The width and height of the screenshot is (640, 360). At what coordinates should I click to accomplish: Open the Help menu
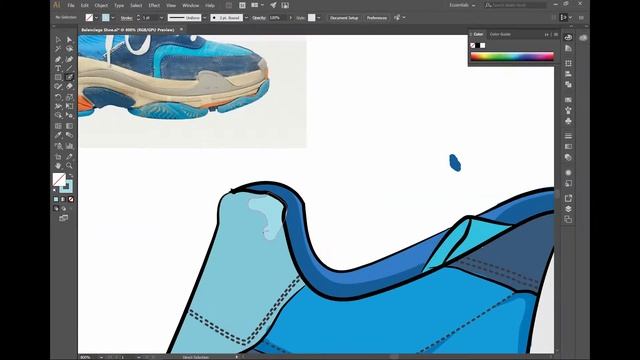210,6
